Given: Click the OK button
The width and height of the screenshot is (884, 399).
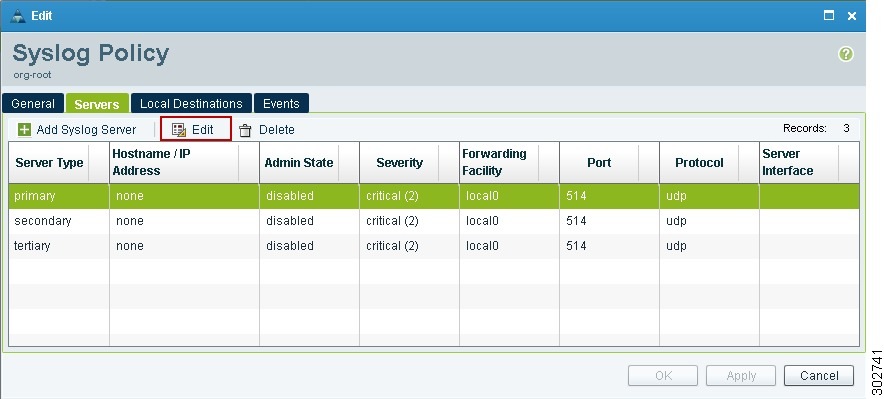Looking at the screenshot, I should pyautogui.click(x=663, y=375).
